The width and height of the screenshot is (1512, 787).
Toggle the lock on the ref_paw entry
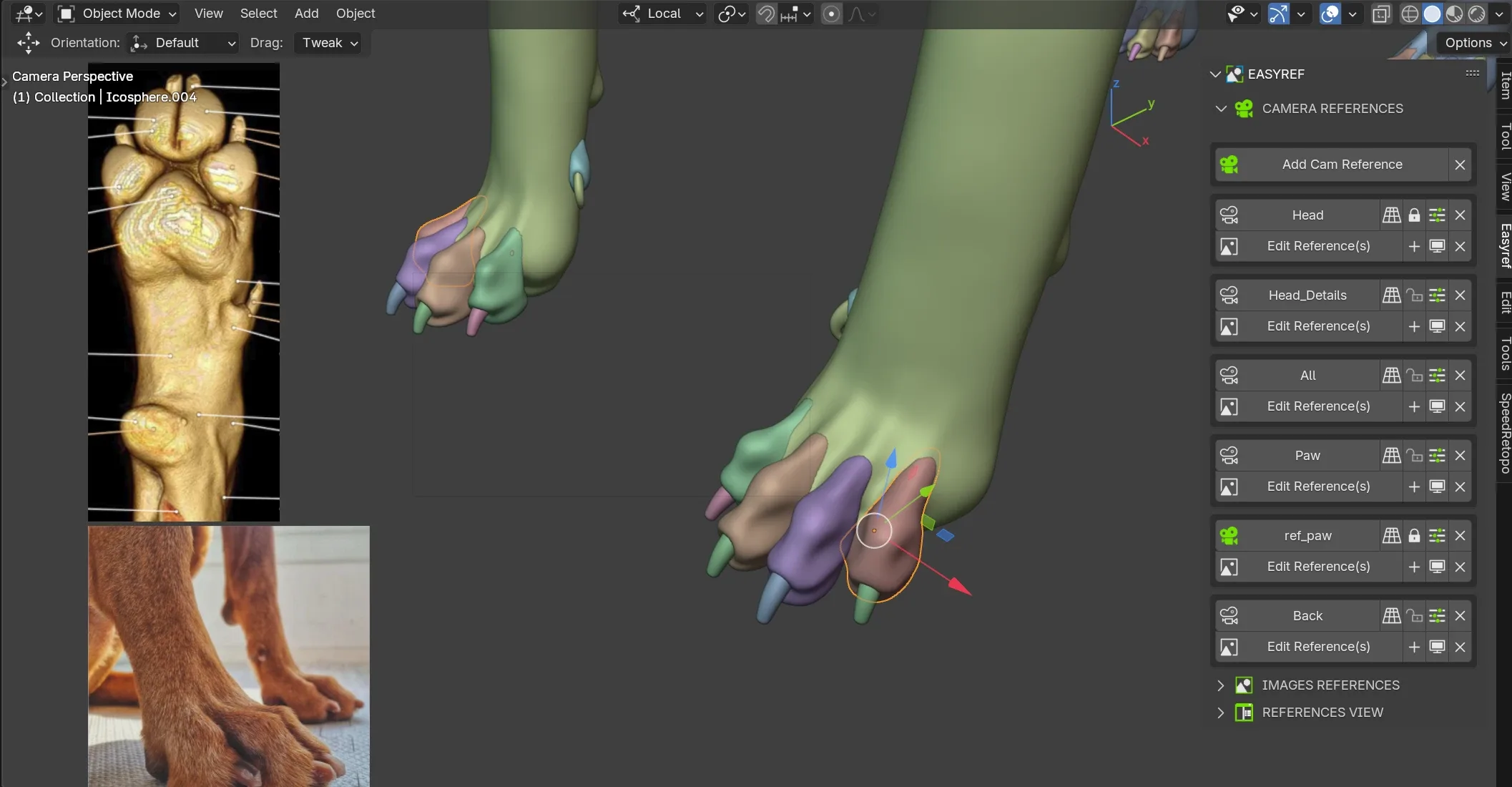pyautogui.click(x=1415, y=535)
